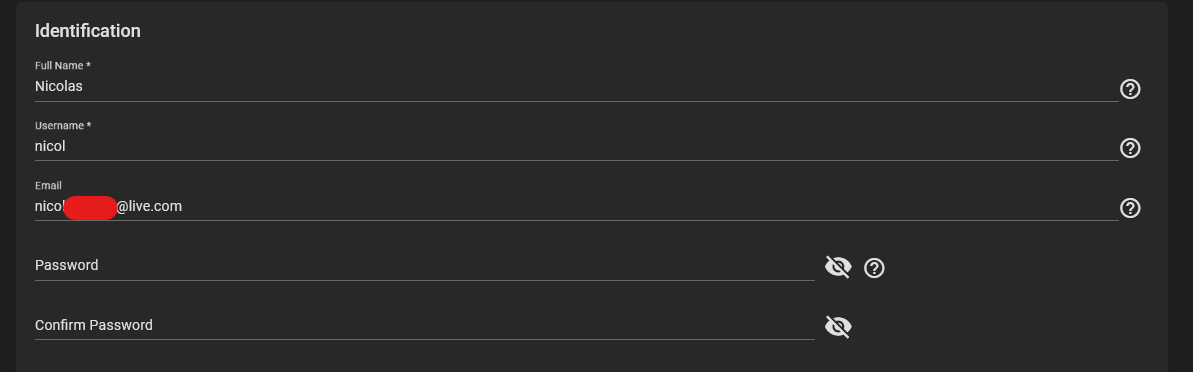Click the small Email label text

pyautogui.click(x=48, y=186)
